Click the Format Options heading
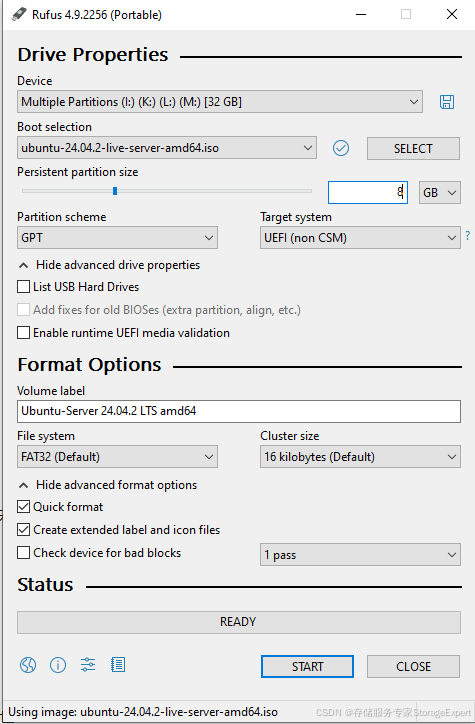Image resolution: width=475 pixels, height=724 pixels. tap(89, 365)
